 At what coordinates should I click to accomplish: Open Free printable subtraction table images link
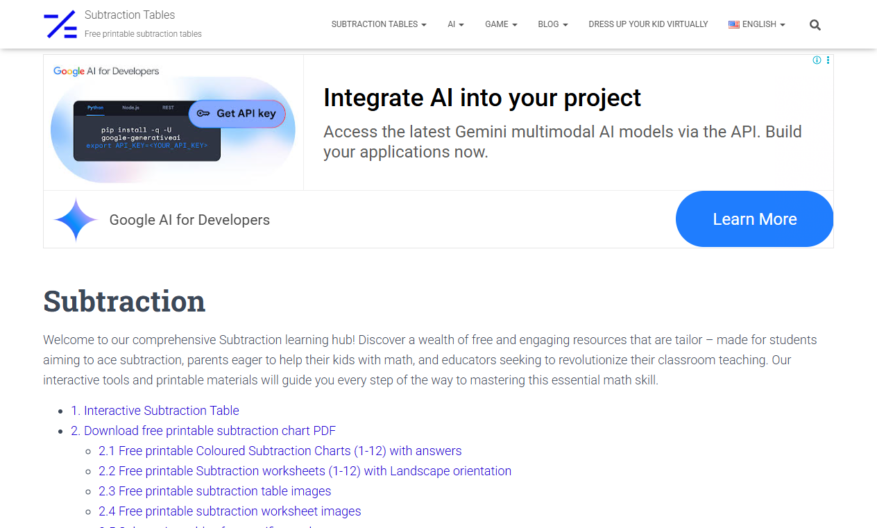pyautogui.click(x=215, y=491)
